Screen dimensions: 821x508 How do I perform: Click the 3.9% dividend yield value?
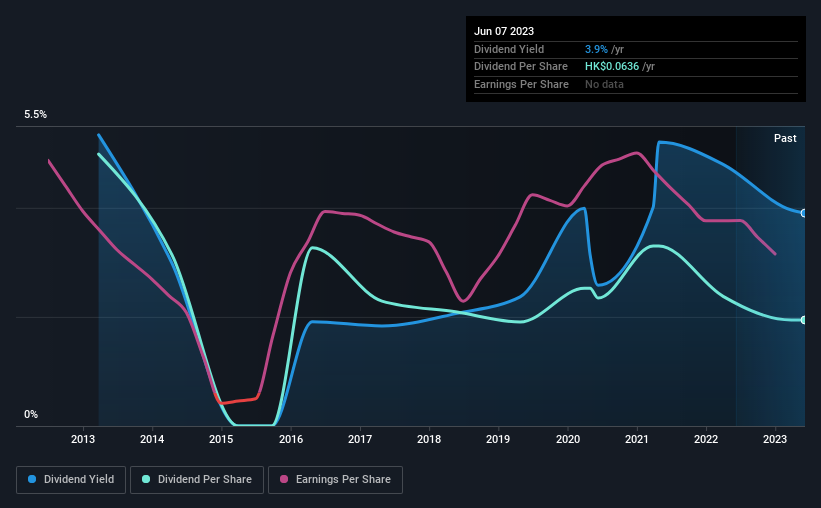pos(596,49)
